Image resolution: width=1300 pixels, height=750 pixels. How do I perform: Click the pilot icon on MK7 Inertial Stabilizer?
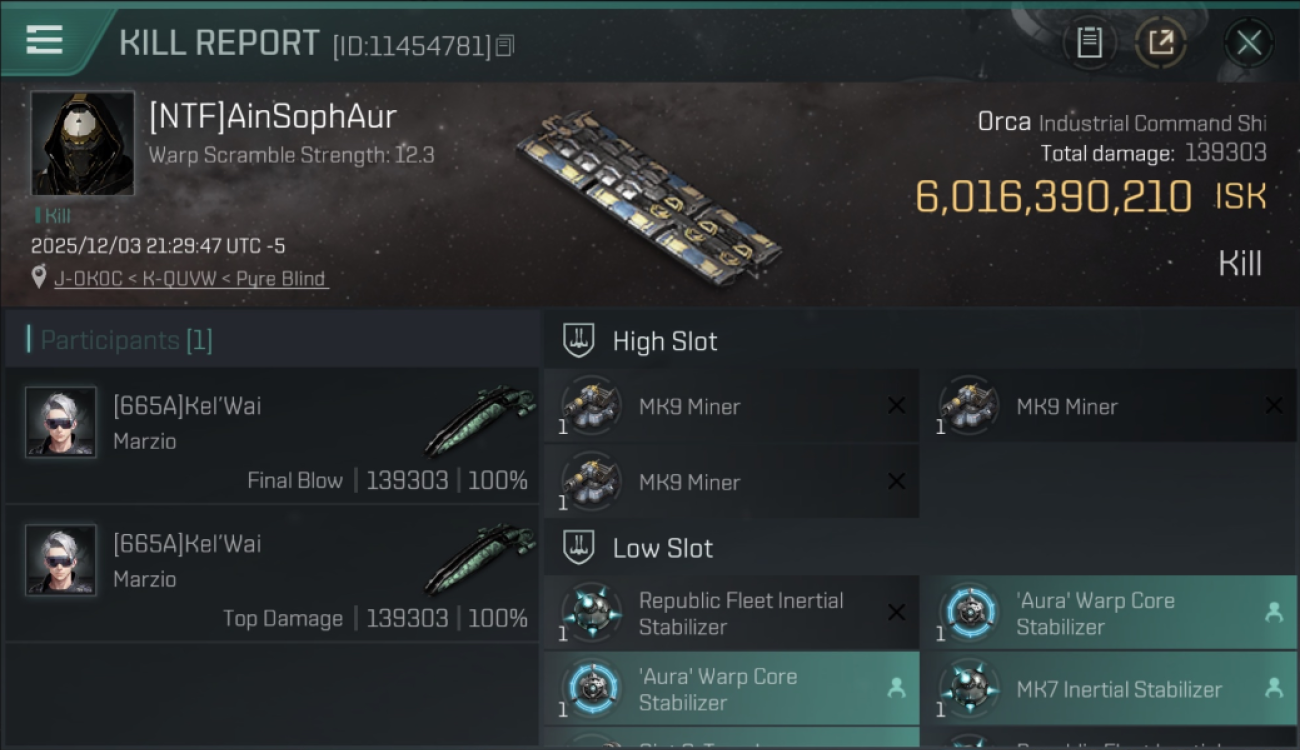coord(1273,688)
